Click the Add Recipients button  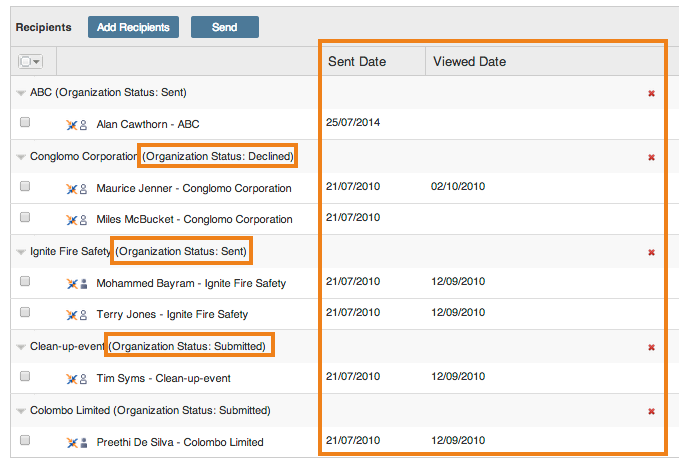tap(133, 27)
